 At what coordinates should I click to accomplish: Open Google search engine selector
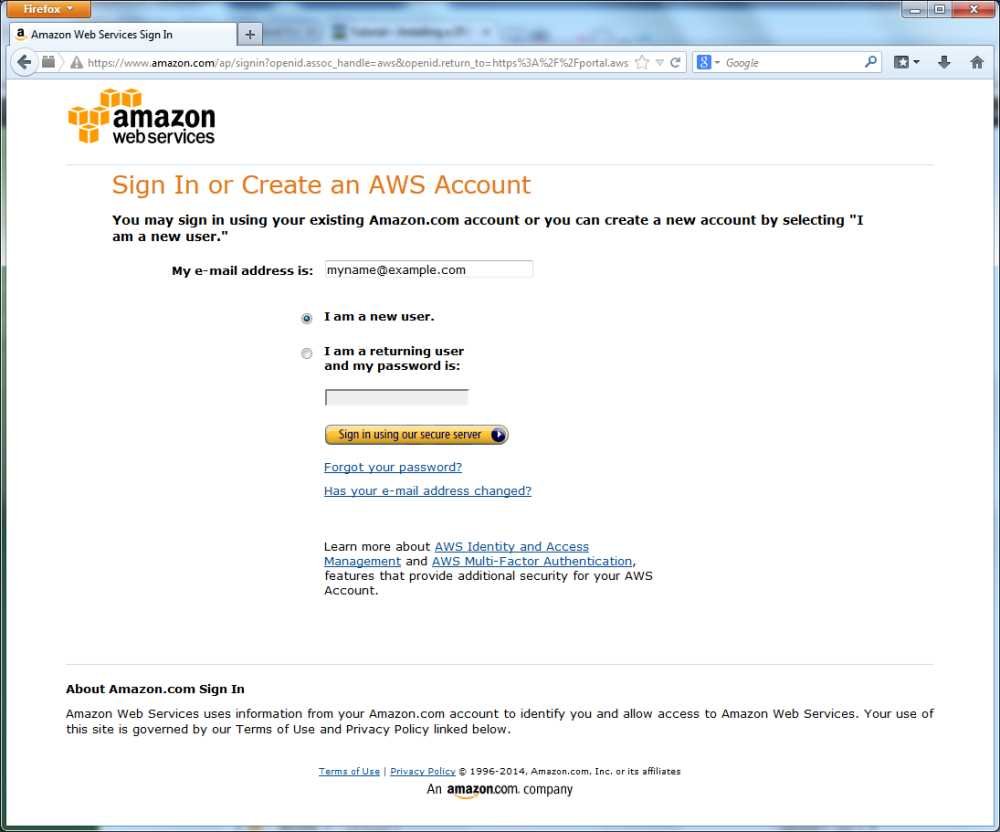tap(708, 62)
